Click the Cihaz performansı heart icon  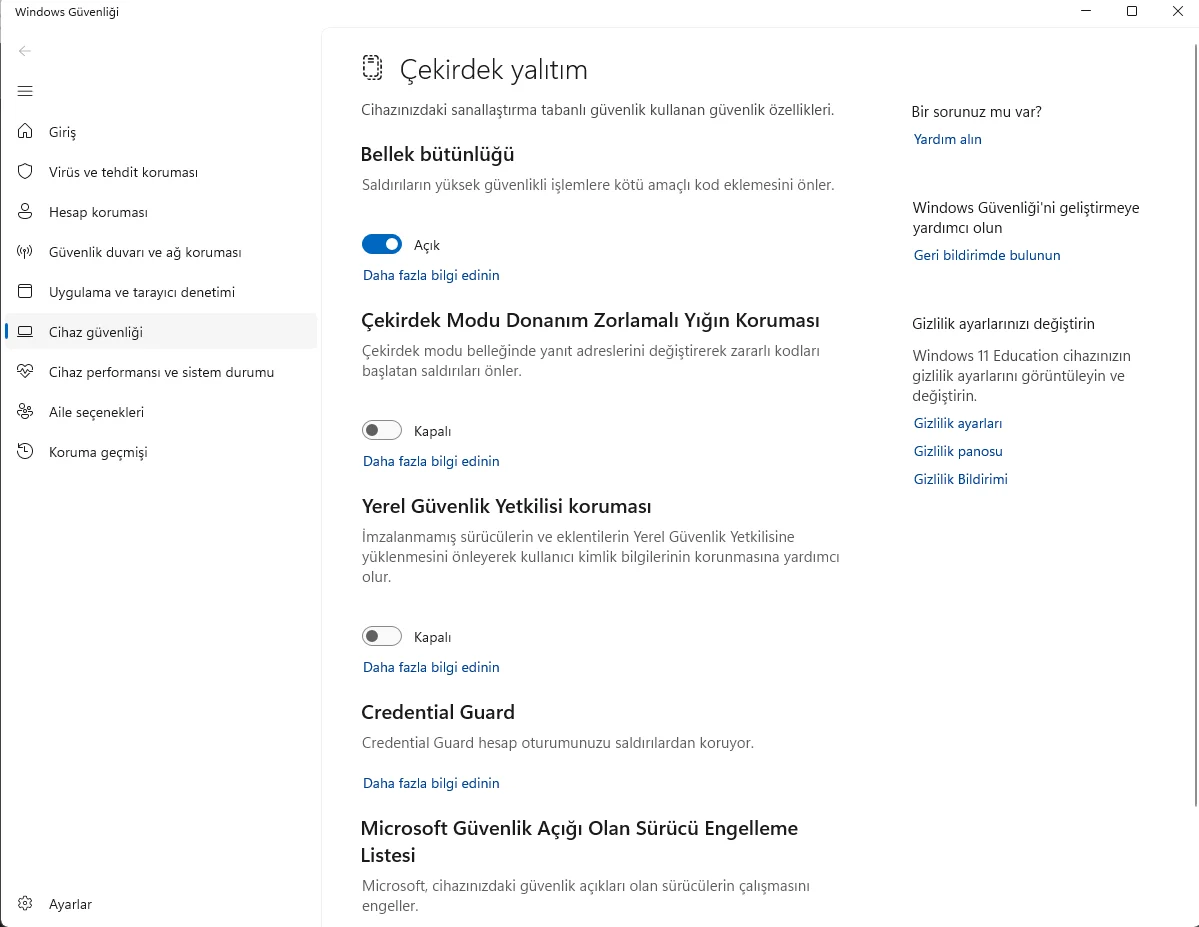click(x=25, y=372)
